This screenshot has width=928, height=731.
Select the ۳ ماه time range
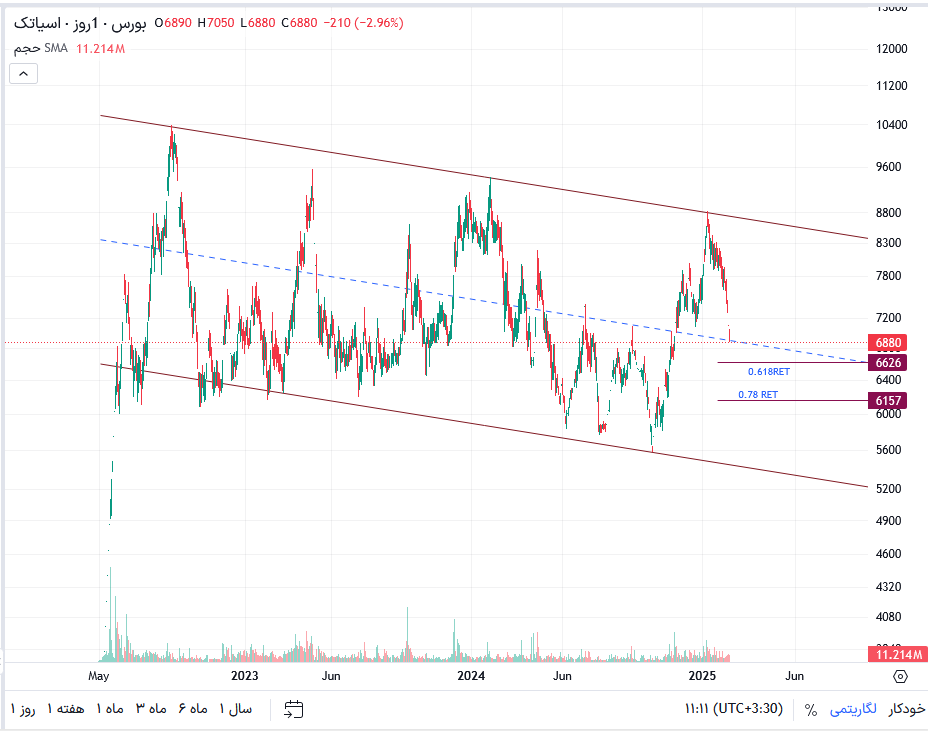click(x=151, y=709)
